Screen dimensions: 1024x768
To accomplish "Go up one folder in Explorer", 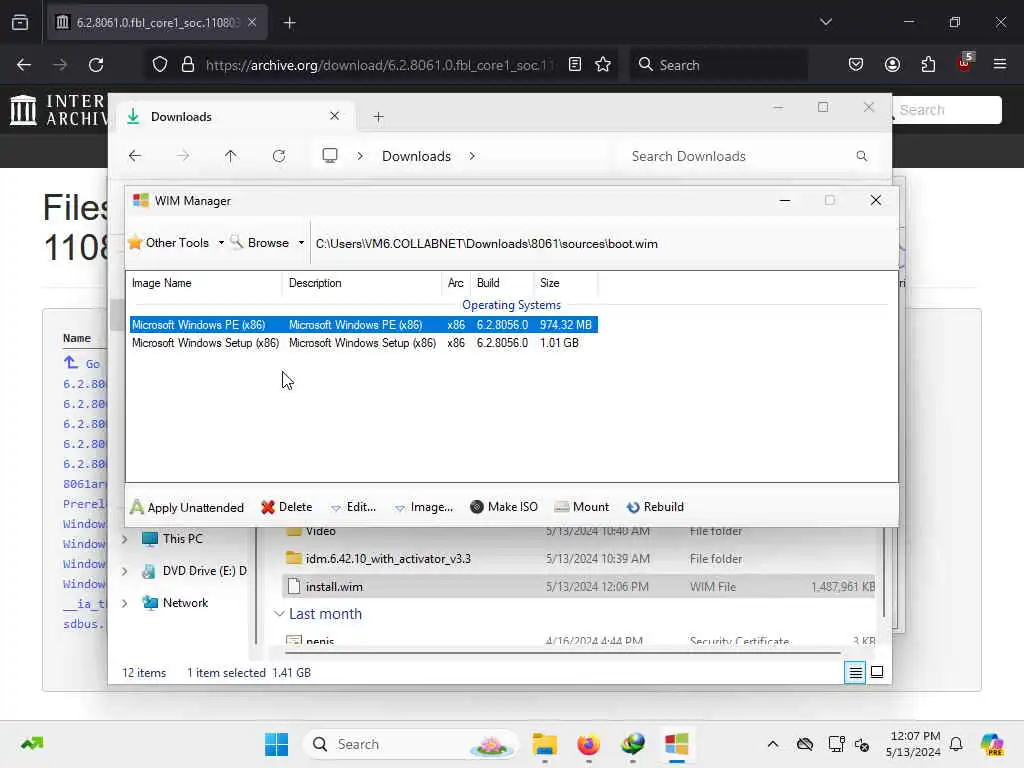I will tap(231, 156).
